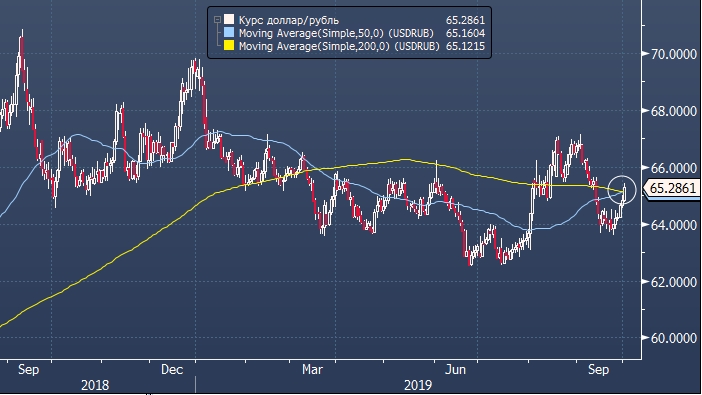Click the white Курс доллар/рубль color swatch

(229, 19)
